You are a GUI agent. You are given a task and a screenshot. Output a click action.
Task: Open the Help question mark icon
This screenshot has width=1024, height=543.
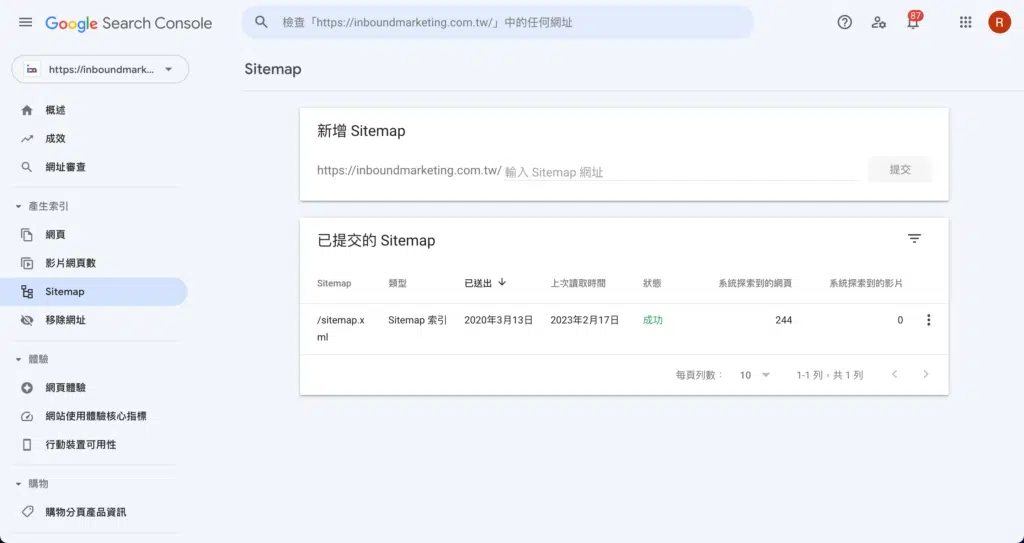(x=844, y=22)
